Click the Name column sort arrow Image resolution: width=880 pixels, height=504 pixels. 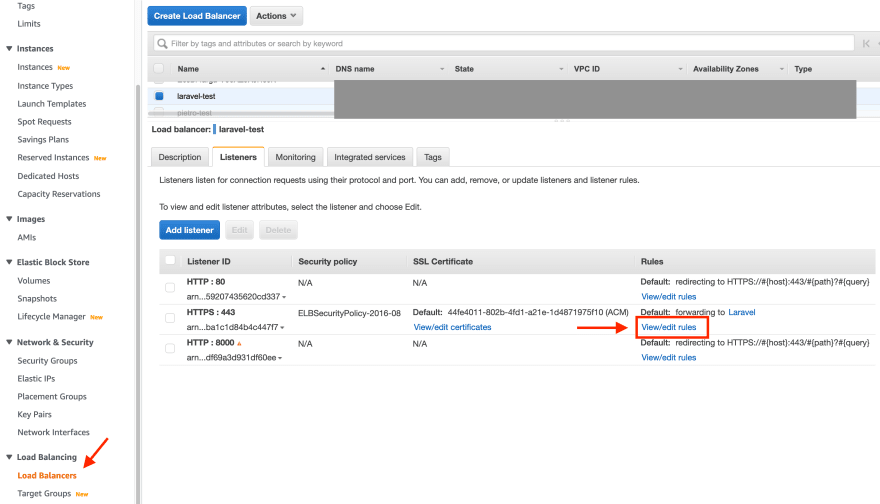coord(323,68)
